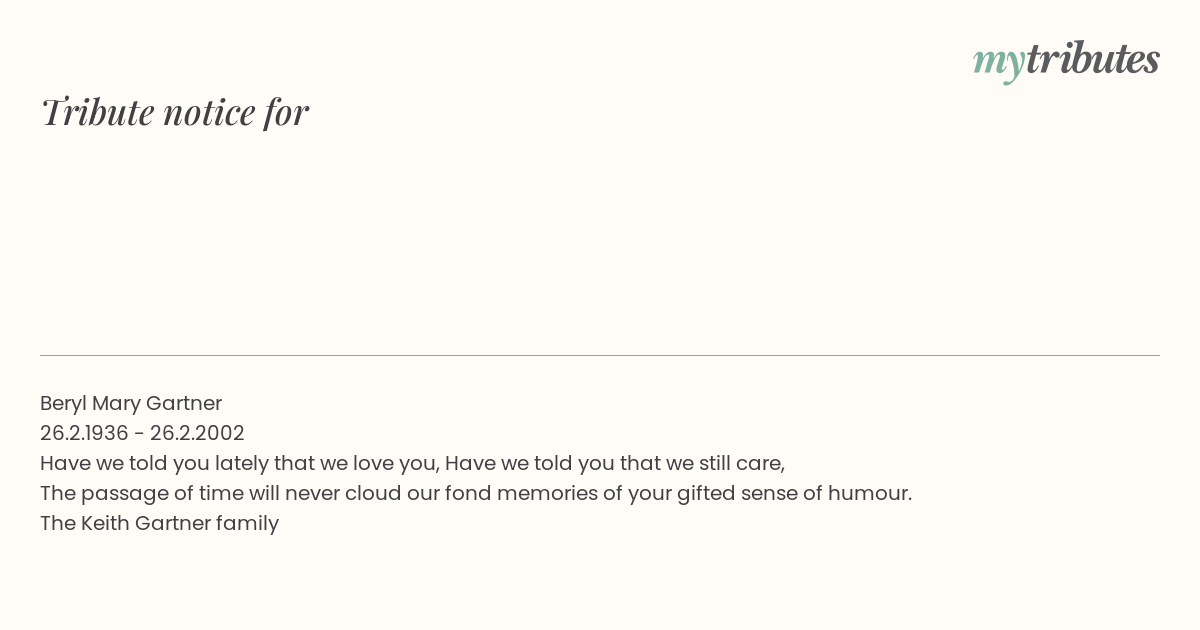Click the word "notice" in heading
This screenshot has width=1200, height=630.
[209, 113]
